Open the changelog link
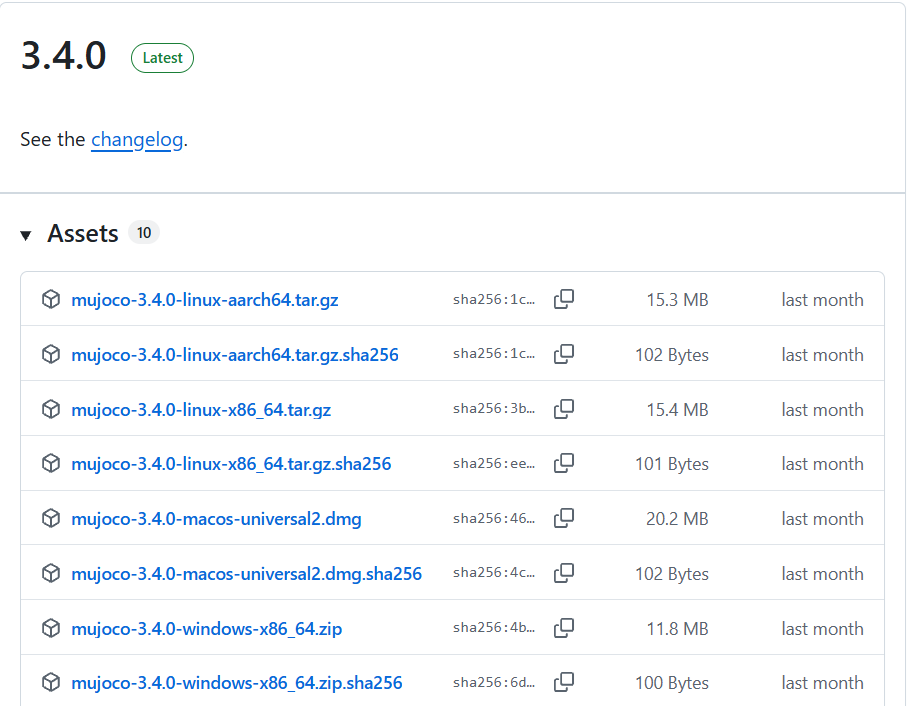The width and height of the screenshot is (909, 706). point(137,140)
